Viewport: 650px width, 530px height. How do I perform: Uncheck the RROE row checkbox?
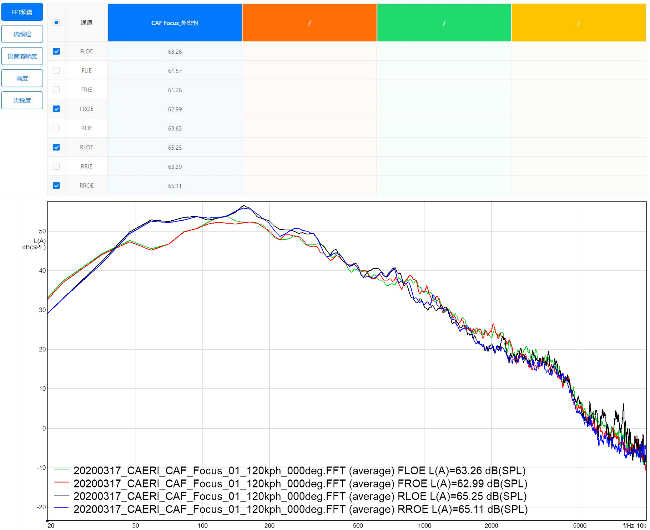(x=56, y=185)
